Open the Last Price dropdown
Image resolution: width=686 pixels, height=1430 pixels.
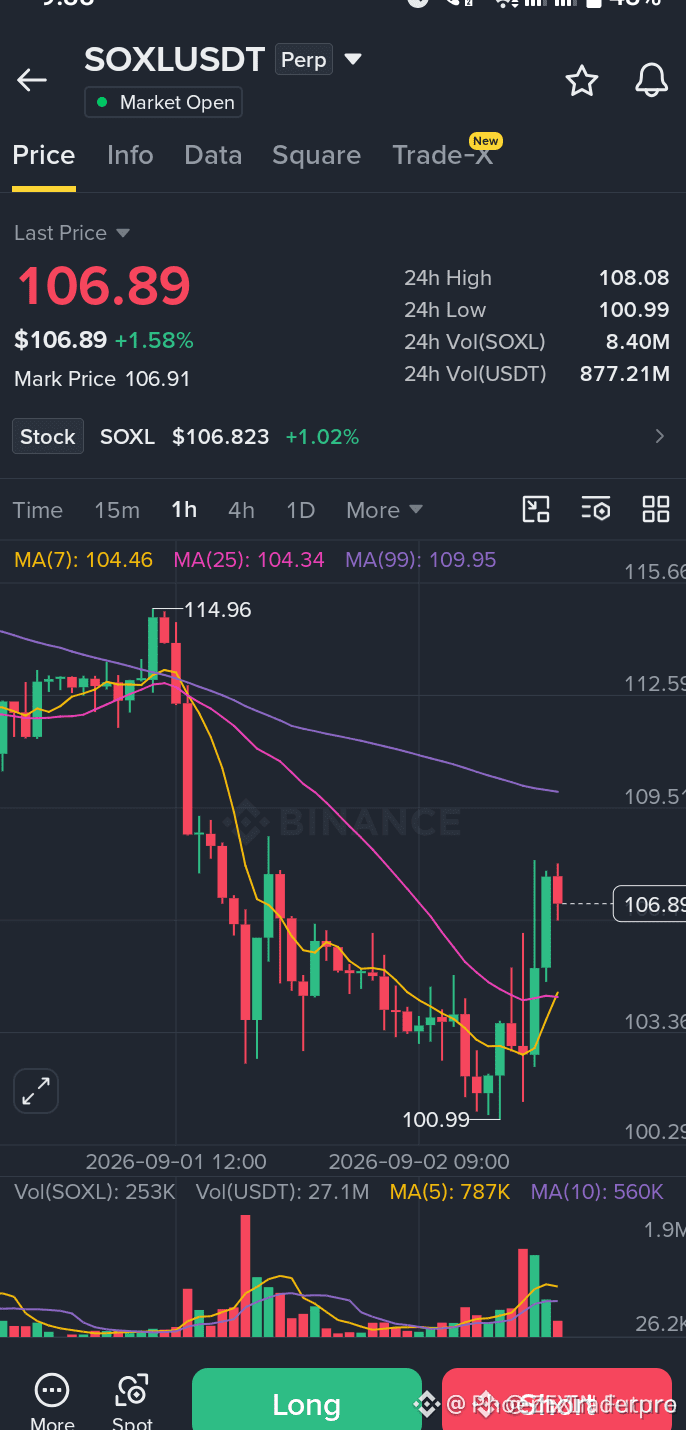point(72,233)
